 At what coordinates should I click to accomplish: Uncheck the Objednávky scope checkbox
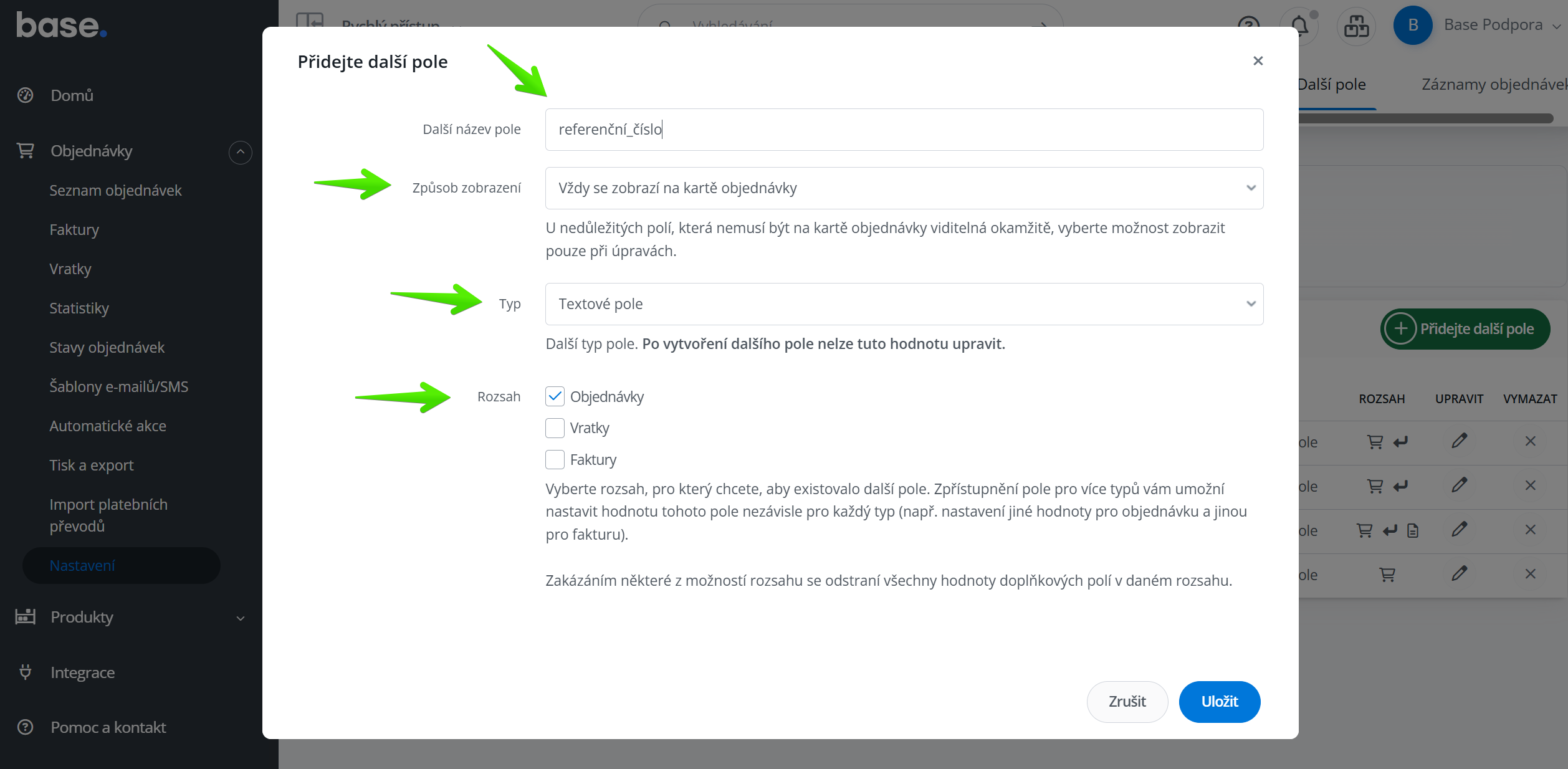pyautogui.click(x=555, y=396)
